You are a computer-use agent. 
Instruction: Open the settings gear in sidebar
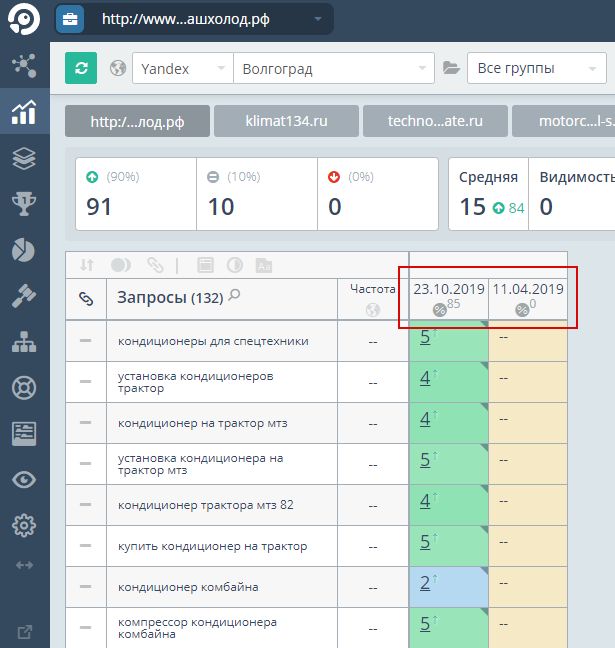tap(24, 525)
